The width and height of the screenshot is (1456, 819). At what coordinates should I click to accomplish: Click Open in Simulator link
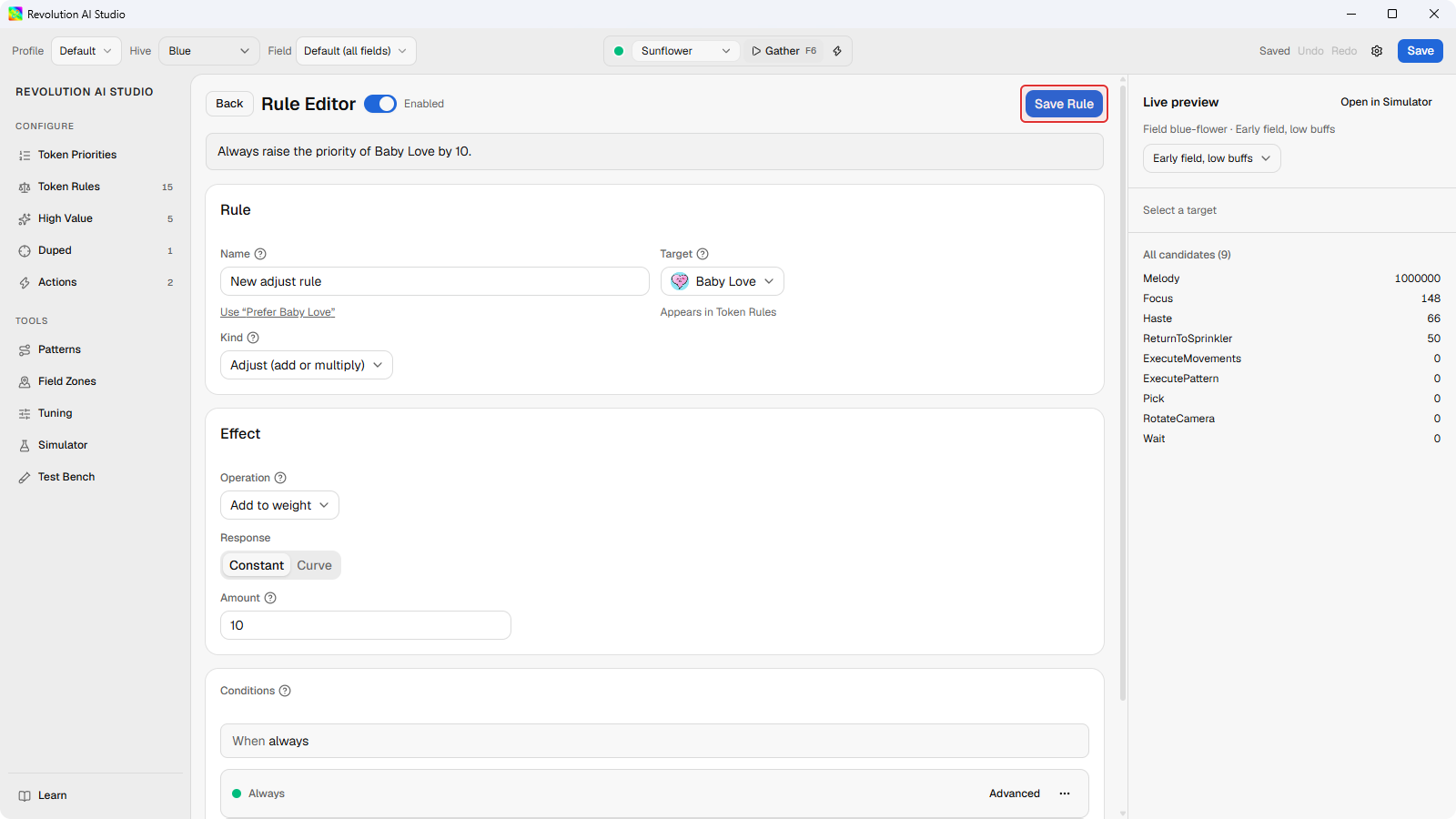[1386, 102]
